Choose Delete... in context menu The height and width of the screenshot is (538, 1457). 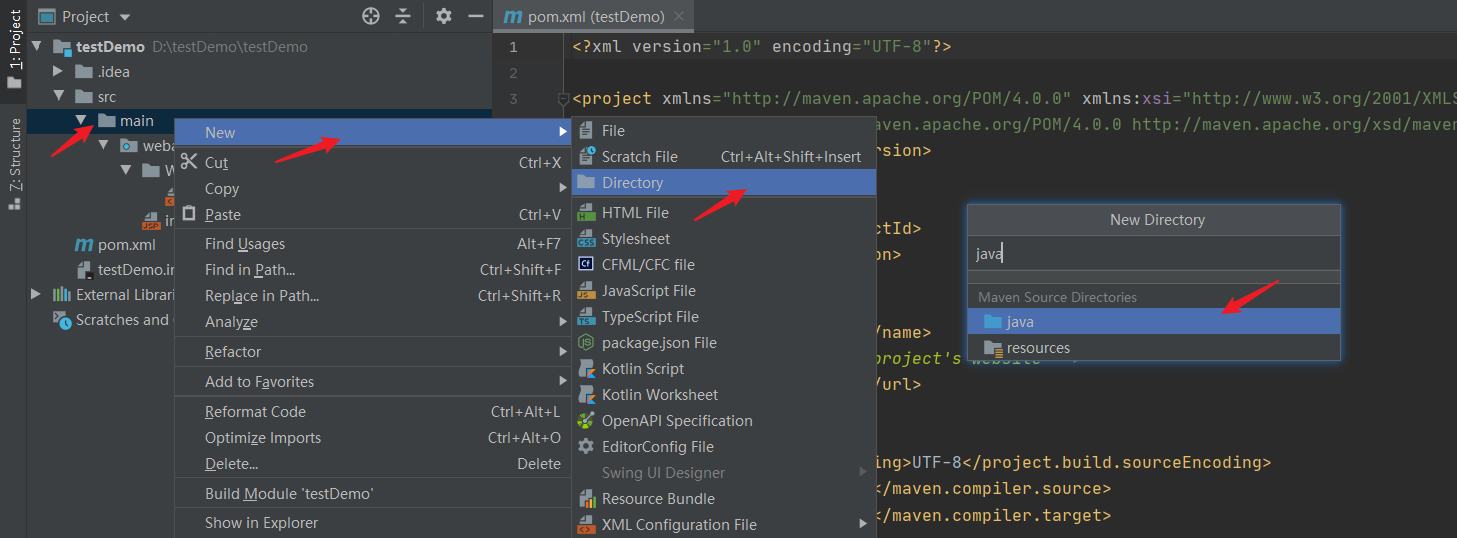[x=373, y=464]
